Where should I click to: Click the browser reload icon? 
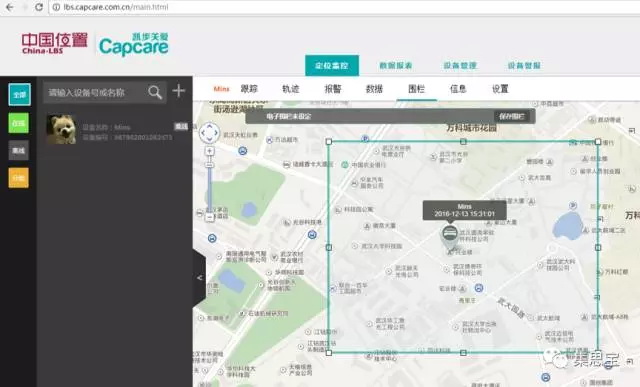[x=39, y=7]
